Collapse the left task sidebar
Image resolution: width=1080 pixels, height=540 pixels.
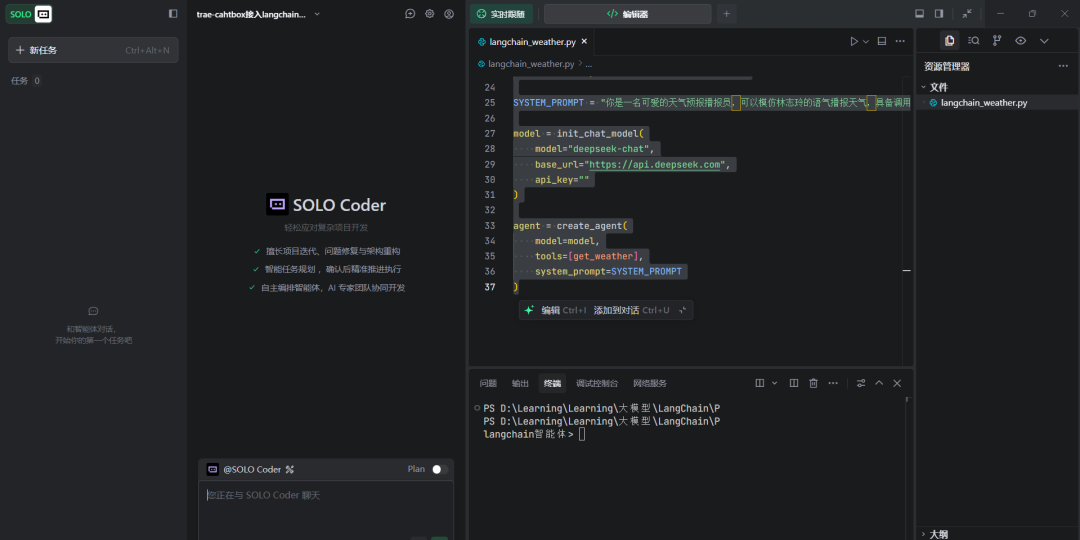click(x=173, y=14)
